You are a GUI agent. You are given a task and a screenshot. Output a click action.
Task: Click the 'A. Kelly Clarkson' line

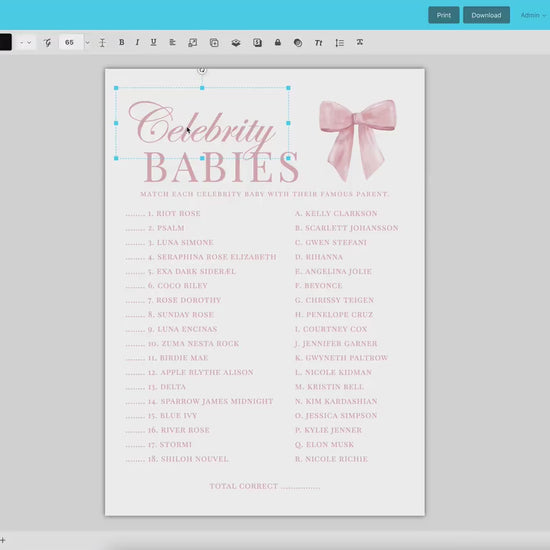[336, 213]
